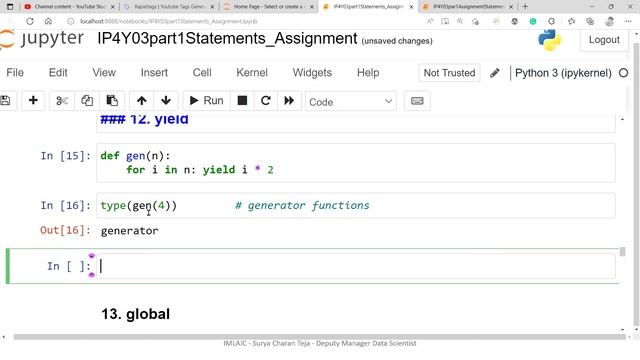
Task: Open the cell type Code dropdown
Action: tap(351, 102)
